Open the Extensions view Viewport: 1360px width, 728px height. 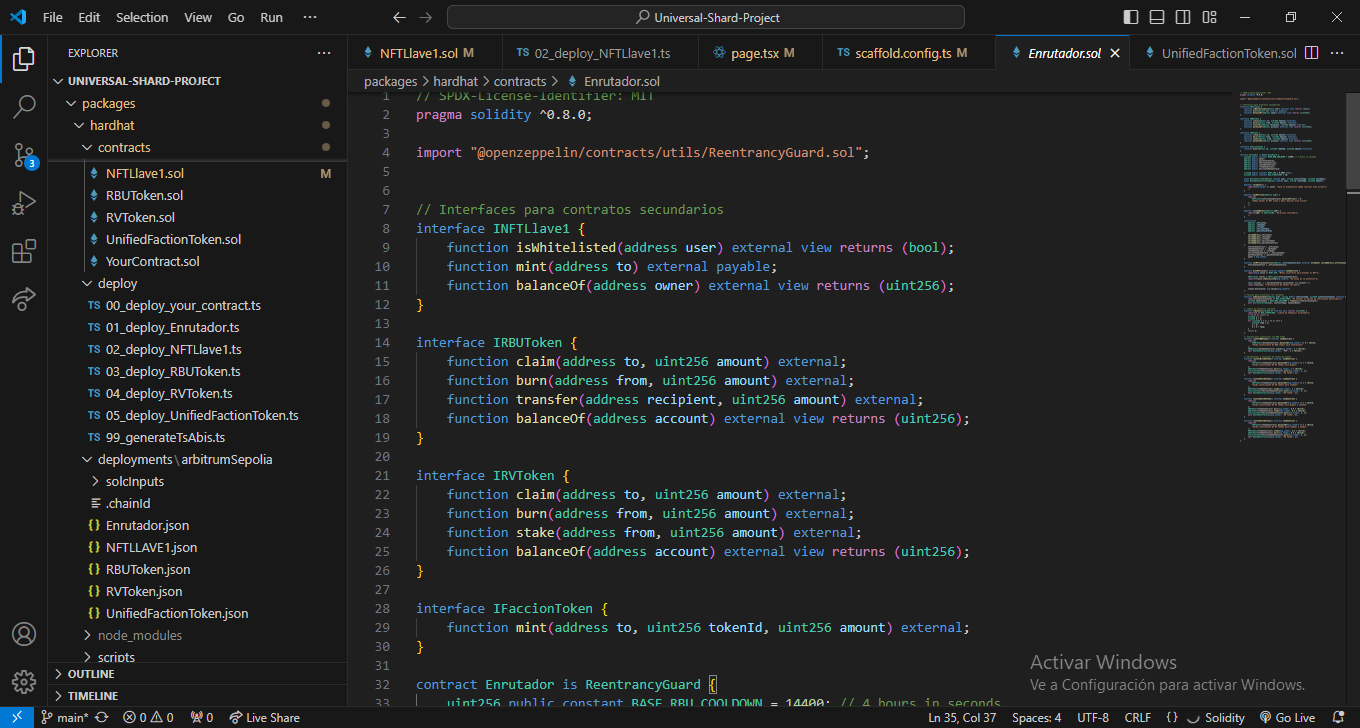click(x=24, y=251)
